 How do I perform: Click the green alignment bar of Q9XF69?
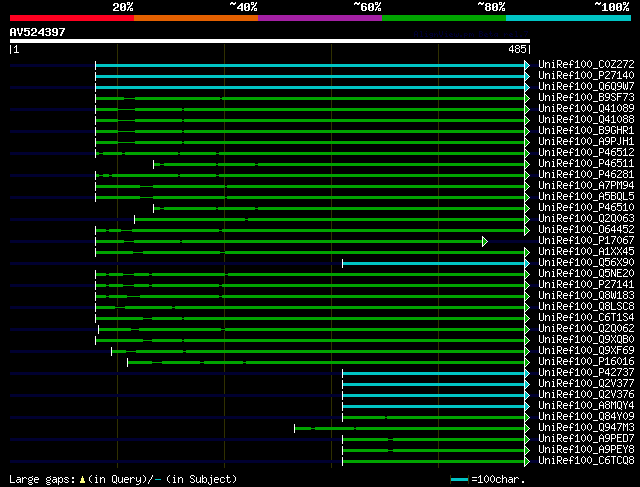(318, 351)
